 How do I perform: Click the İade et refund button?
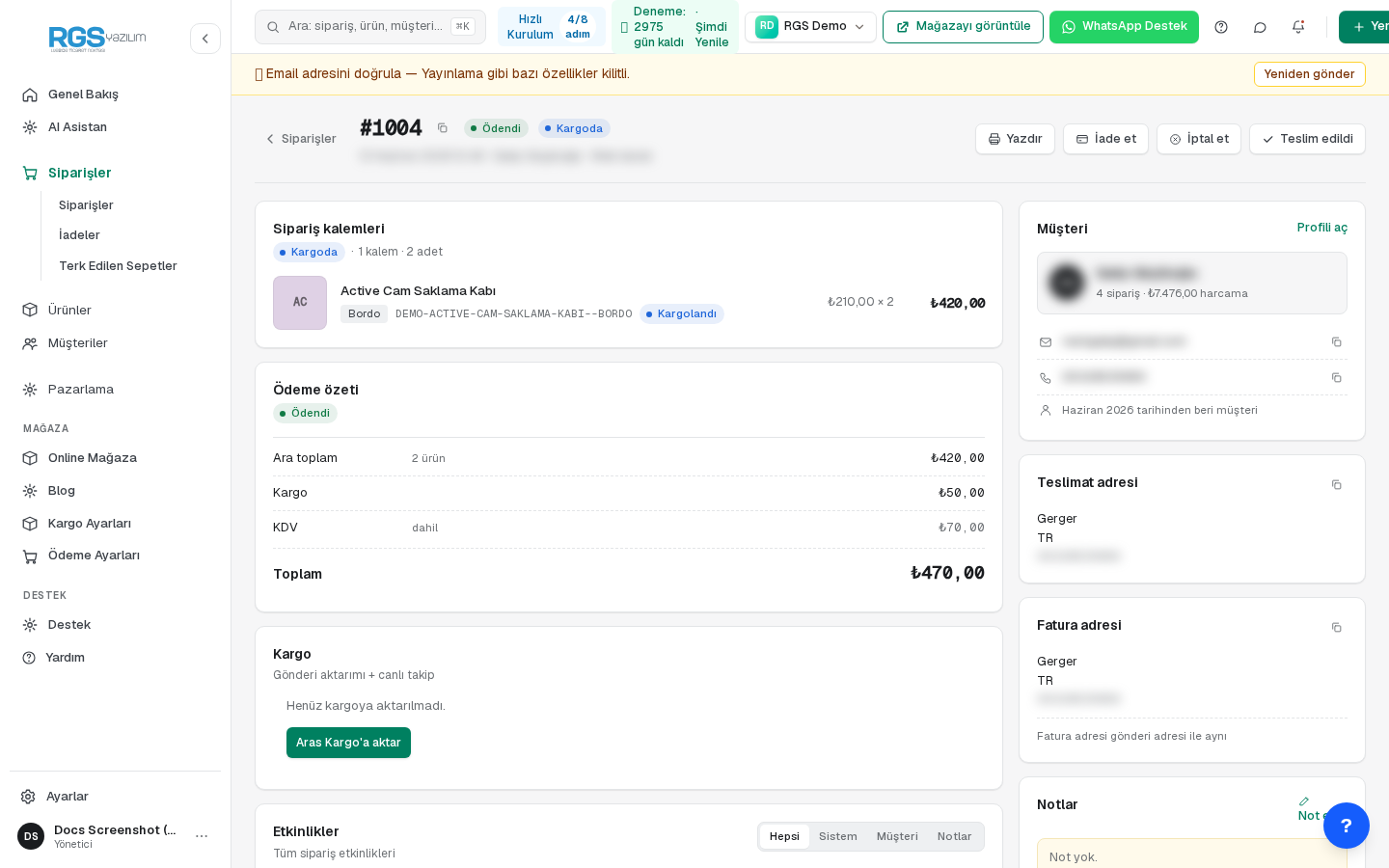click(x=1105, y=139)
